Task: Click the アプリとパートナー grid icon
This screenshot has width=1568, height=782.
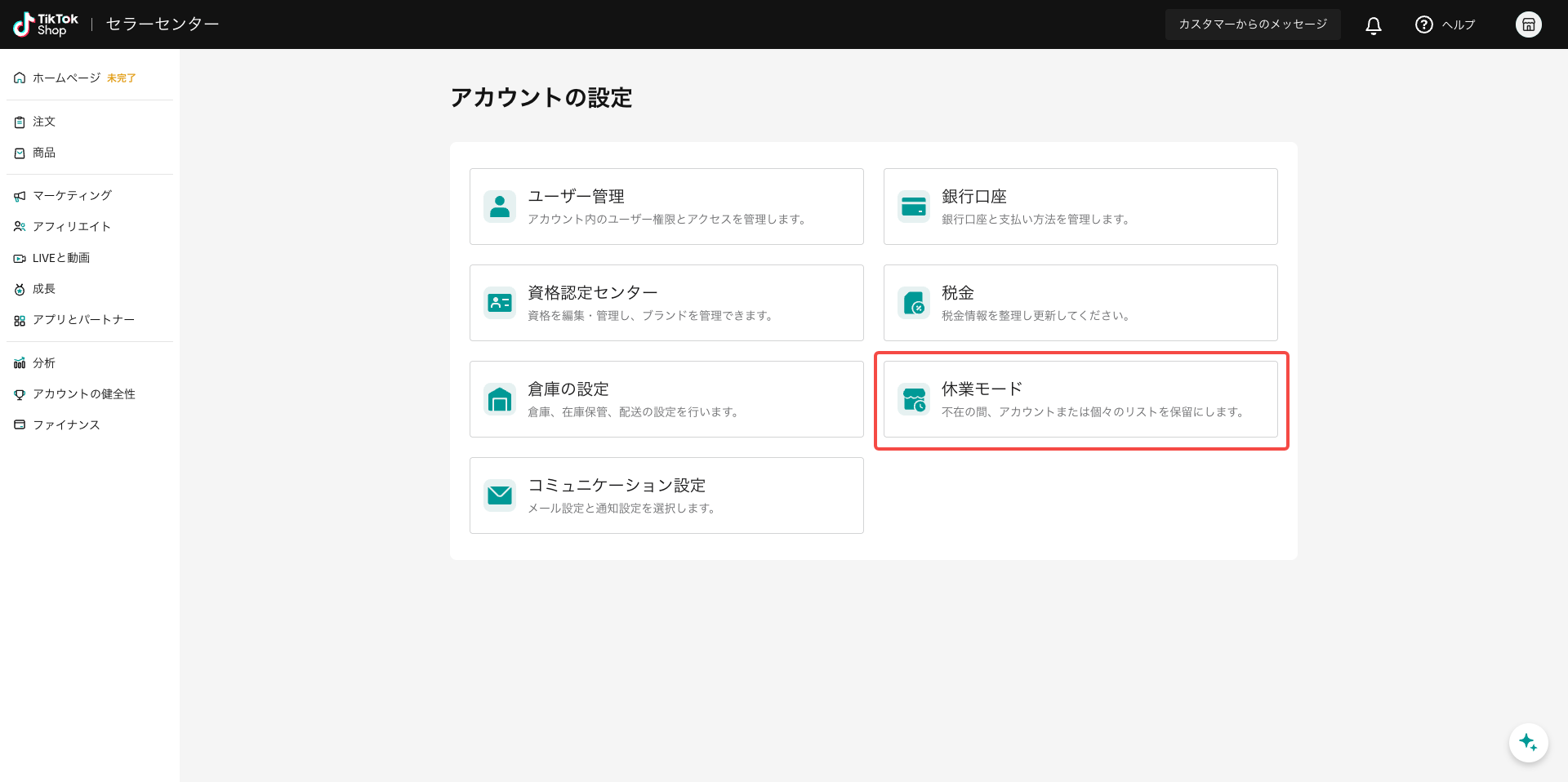Action: [20, 321]
